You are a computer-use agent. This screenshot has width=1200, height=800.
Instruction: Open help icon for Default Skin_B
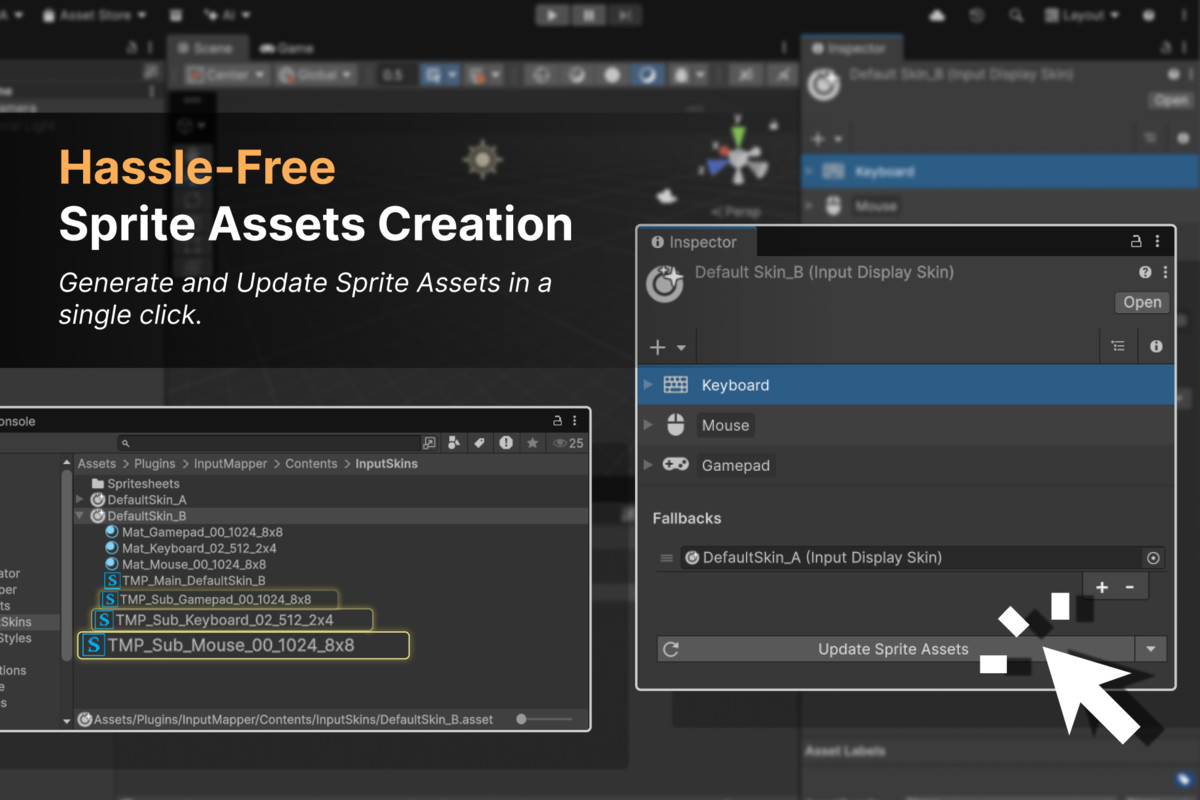pyautogui.click(x=1145, y=272)
